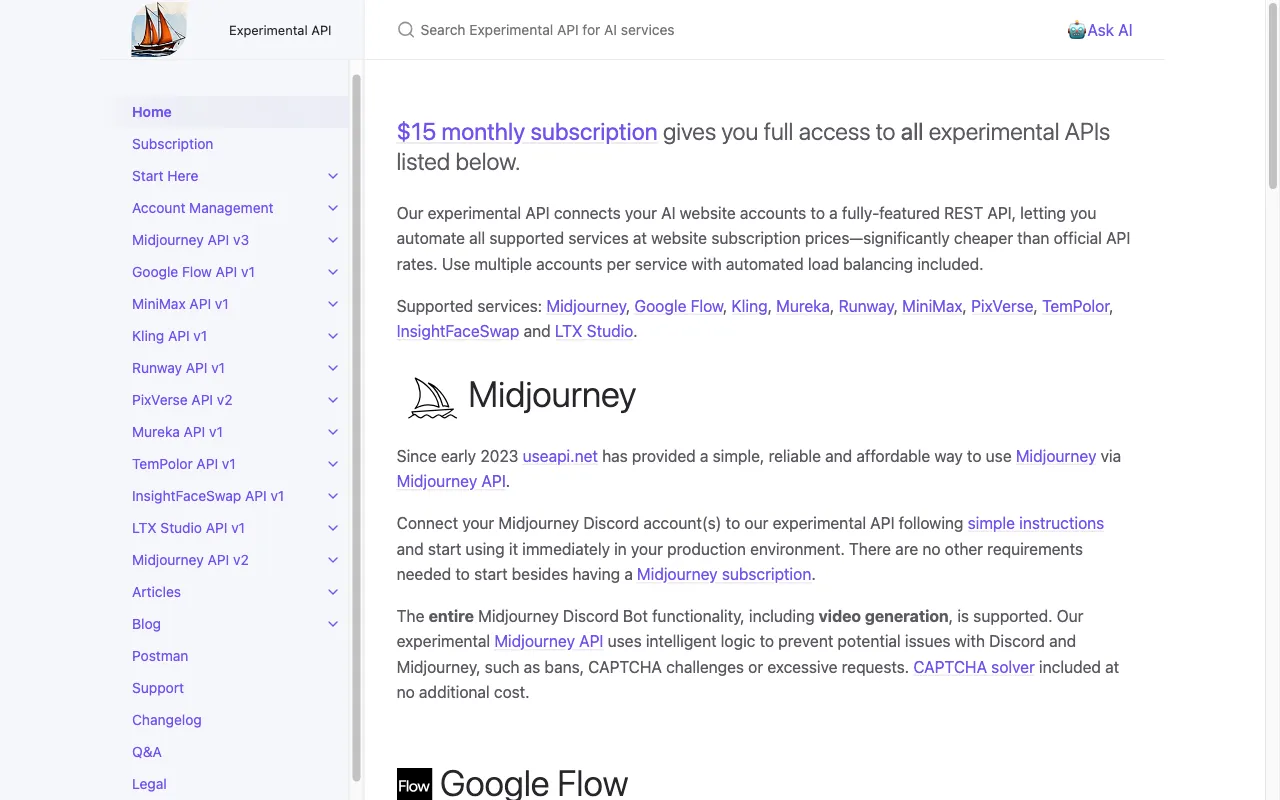Open Support in the sidebar
The width and height of the screenshot is (1280, 800).
point(158,688)
